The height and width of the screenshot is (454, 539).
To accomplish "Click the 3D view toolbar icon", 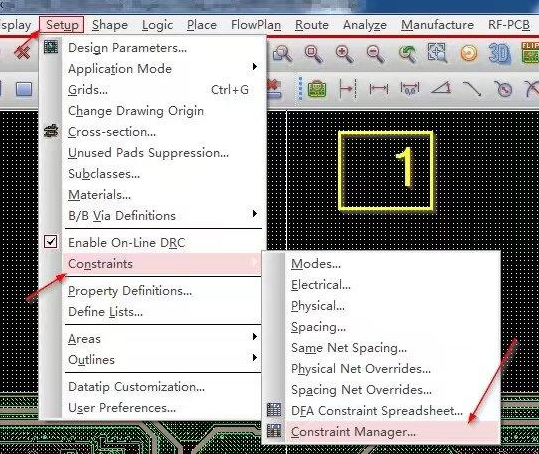I will click(x=499, y=53).
